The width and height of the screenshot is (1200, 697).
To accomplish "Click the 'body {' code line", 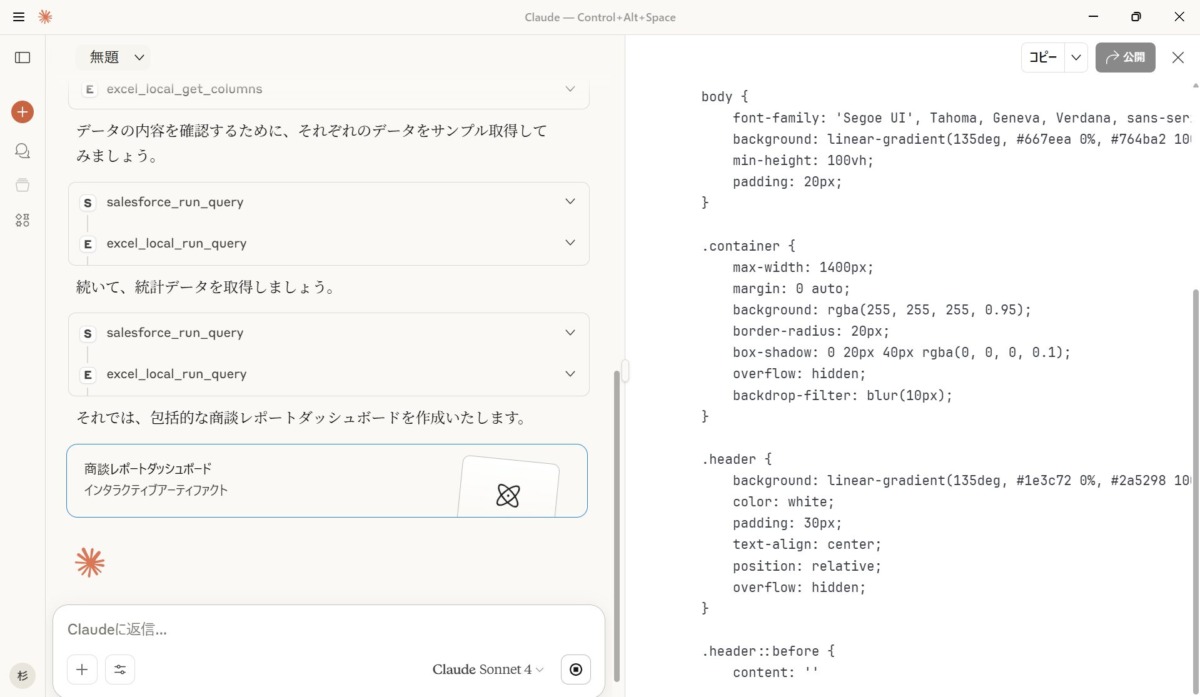I will (725, 97).
